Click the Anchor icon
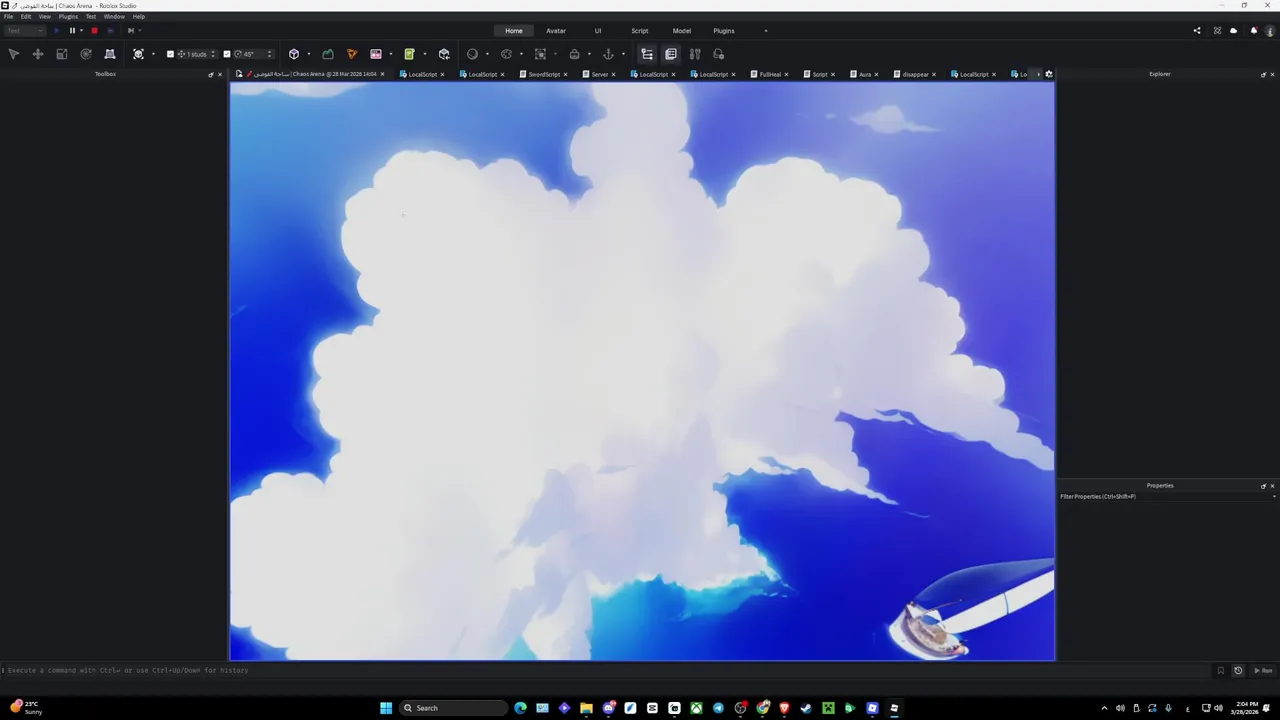Image resolution: width=1280 pixels, height=720 pixels. pos(608,54)
